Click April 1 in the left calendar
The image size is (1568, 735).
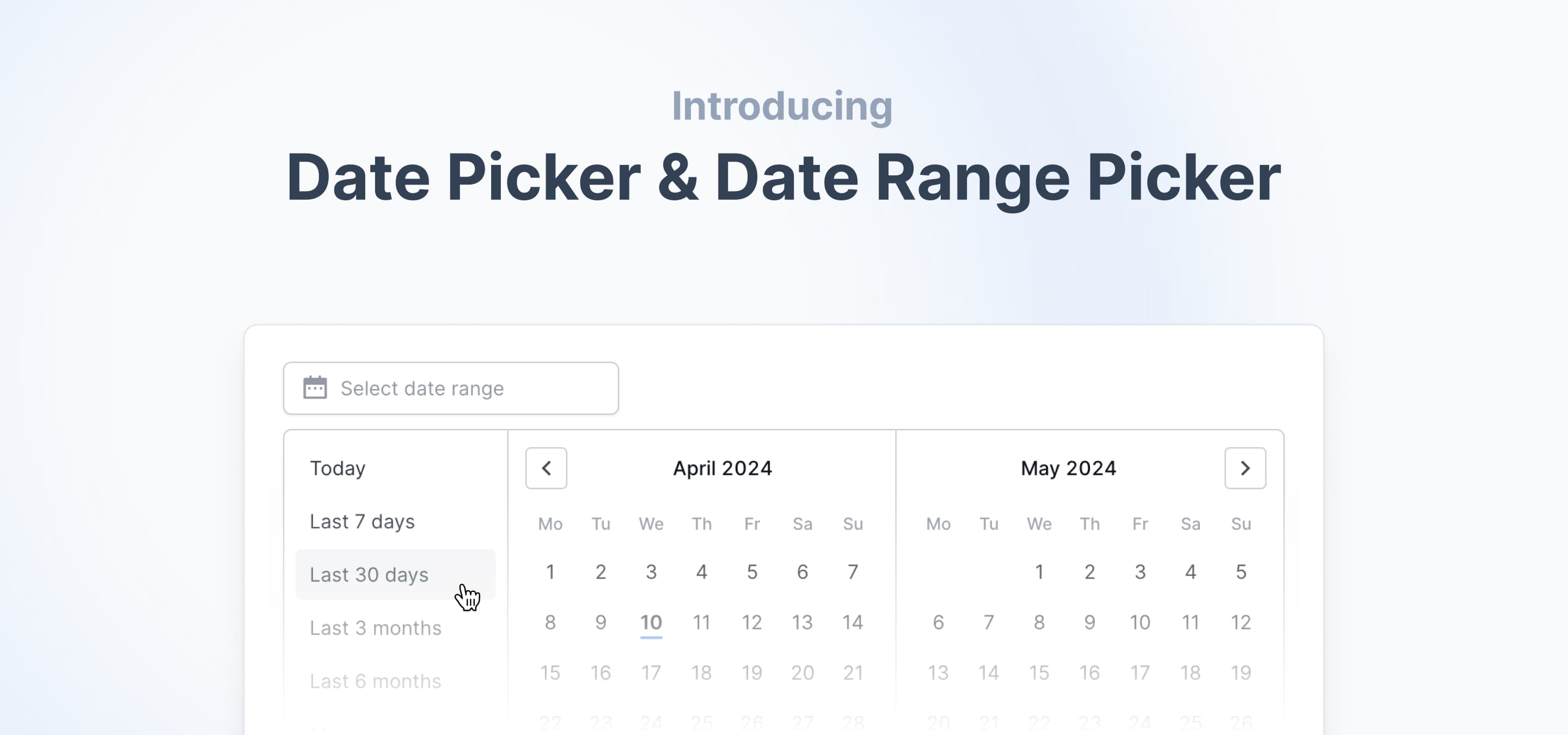(x=550, y=571)
